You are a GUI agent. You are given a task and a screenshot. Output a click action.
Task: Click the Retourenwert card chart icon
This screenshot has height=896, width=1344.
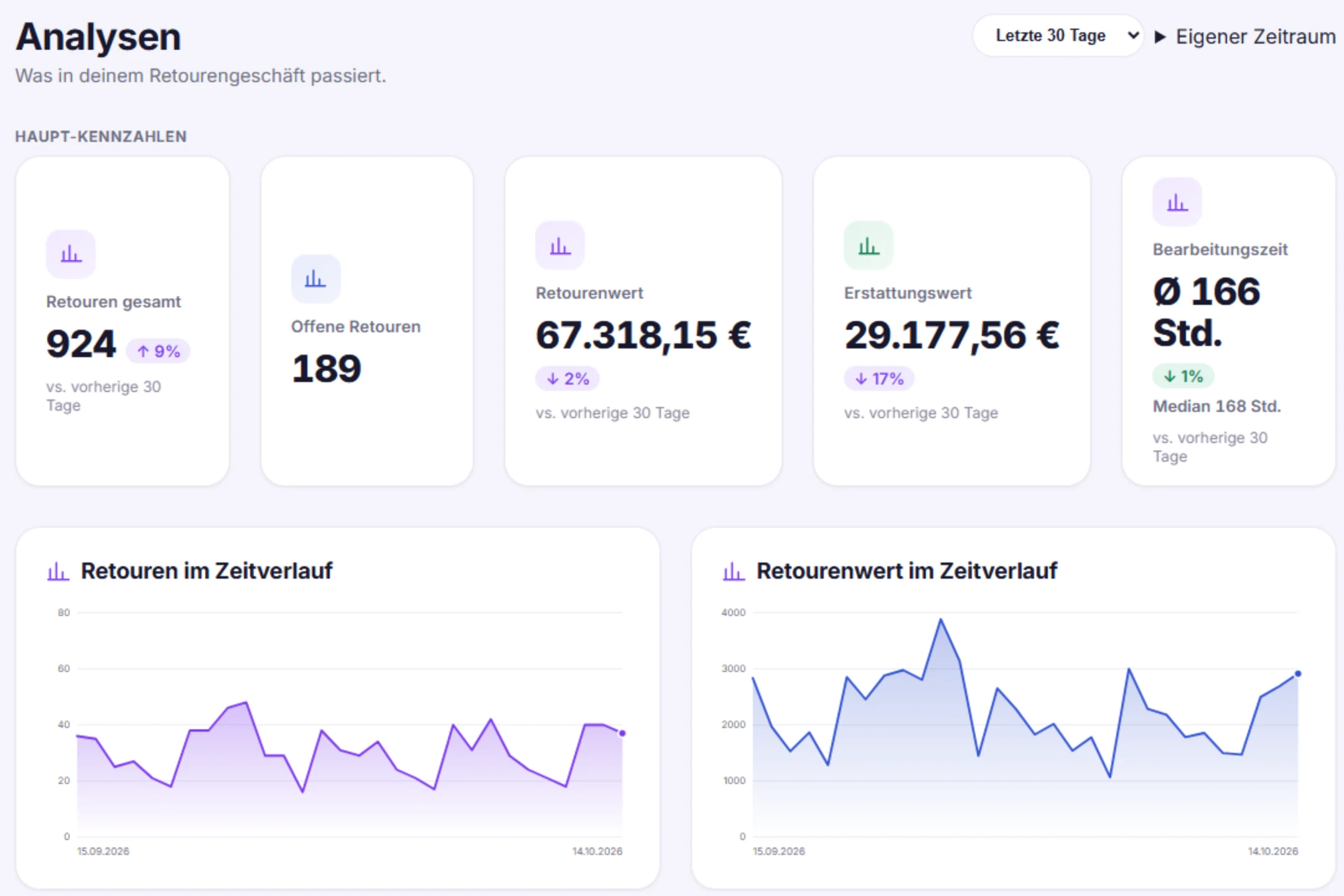click(560, 245)
